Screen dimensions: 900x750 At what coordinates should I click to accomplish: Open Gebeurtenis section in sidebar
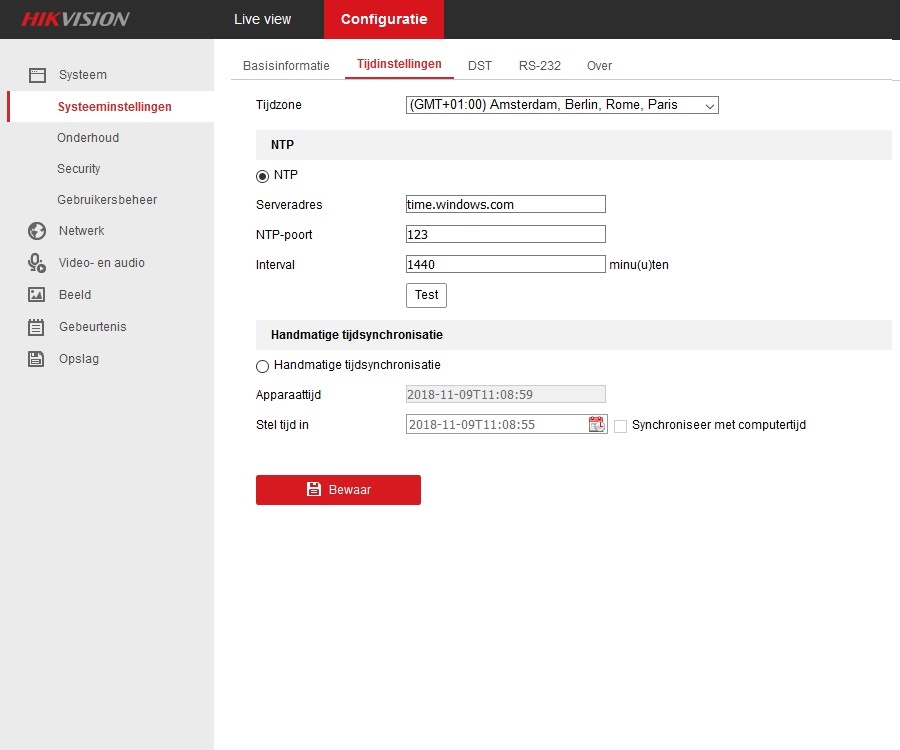92,327
